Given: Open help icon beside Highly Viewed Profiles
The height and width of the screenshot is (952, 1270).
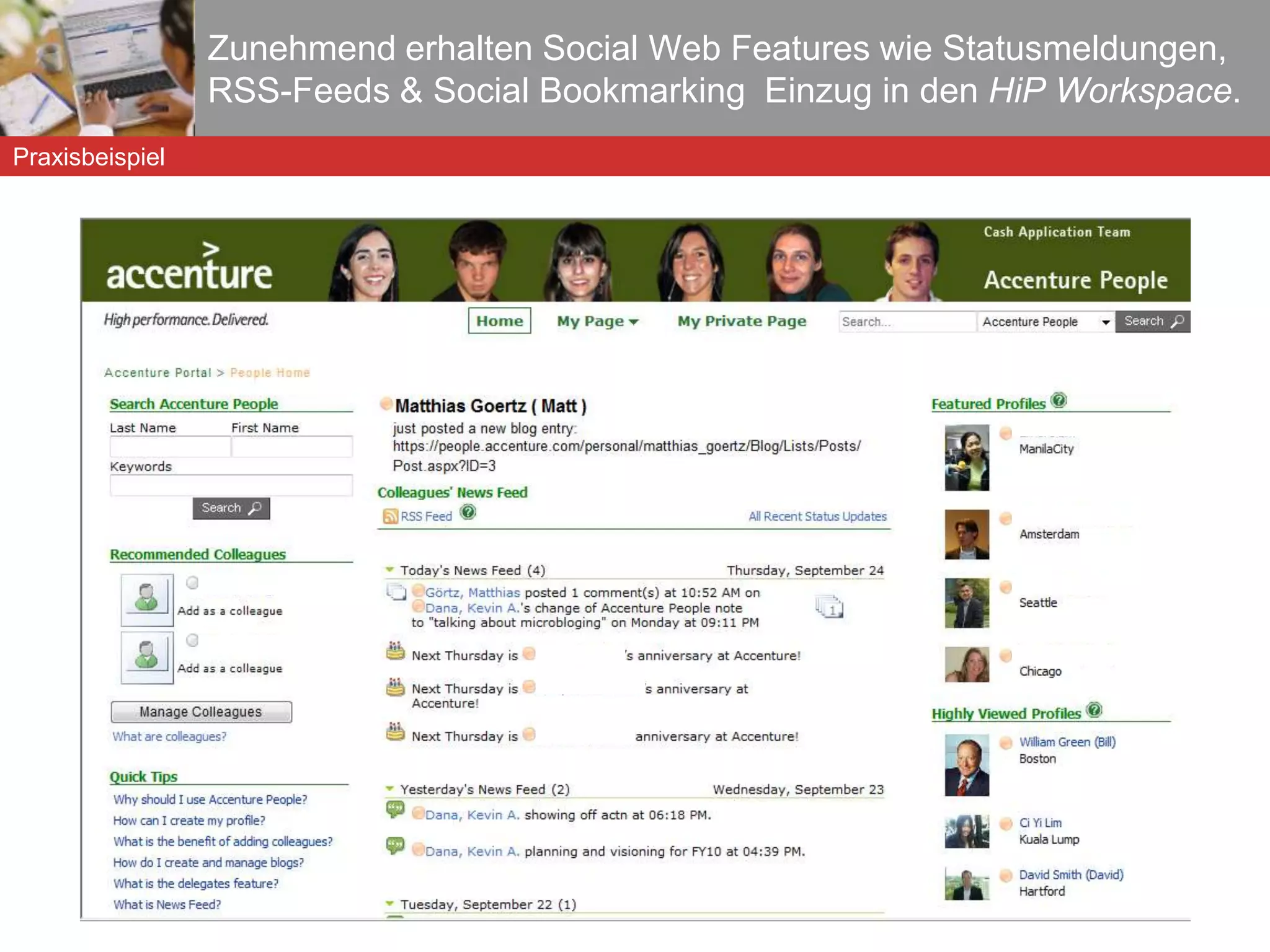Looking at the screenshot, I should 1095,710.
